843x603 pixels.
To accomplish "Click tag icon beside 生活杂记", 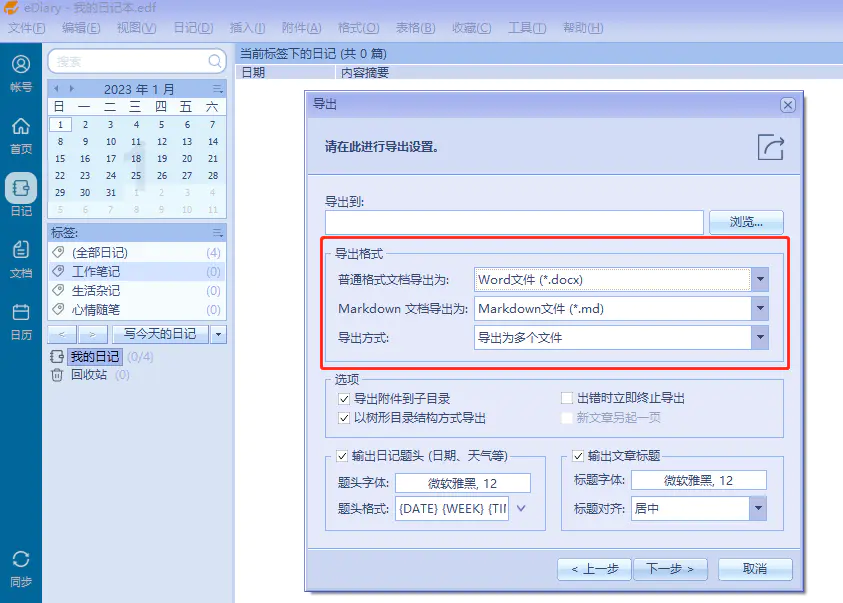I will [58, 290].
